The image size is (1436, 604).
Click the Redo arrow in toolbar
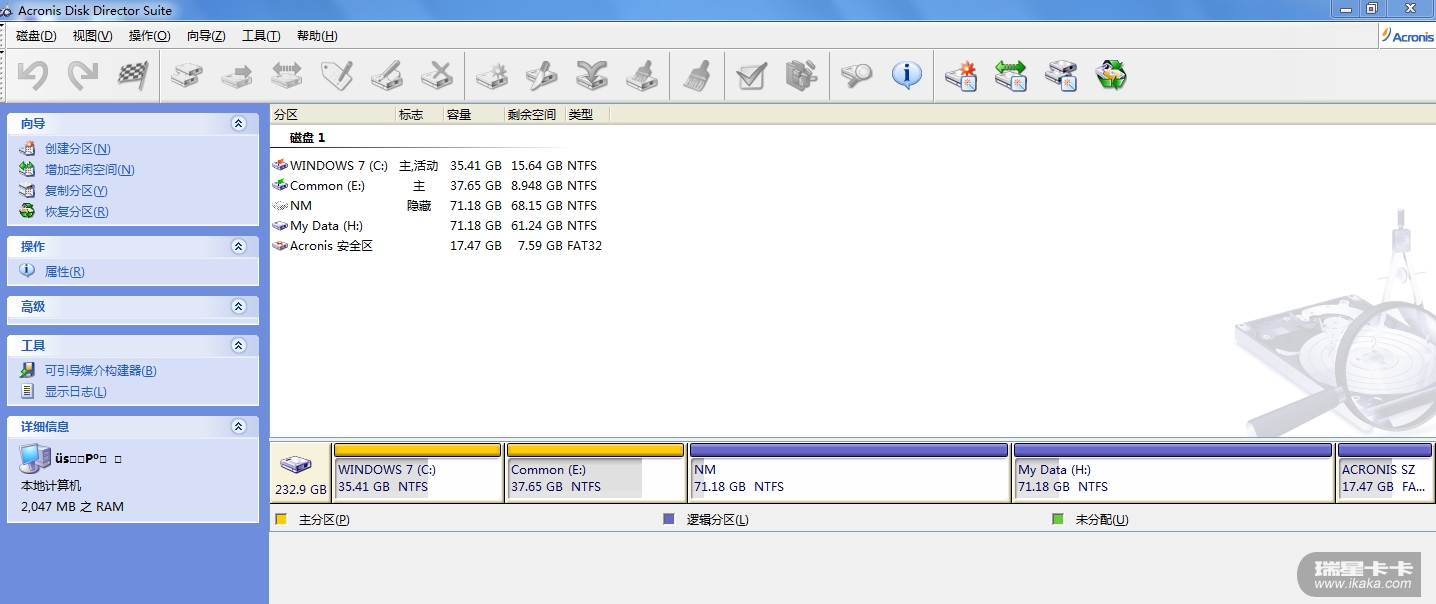tap(83, 76)
